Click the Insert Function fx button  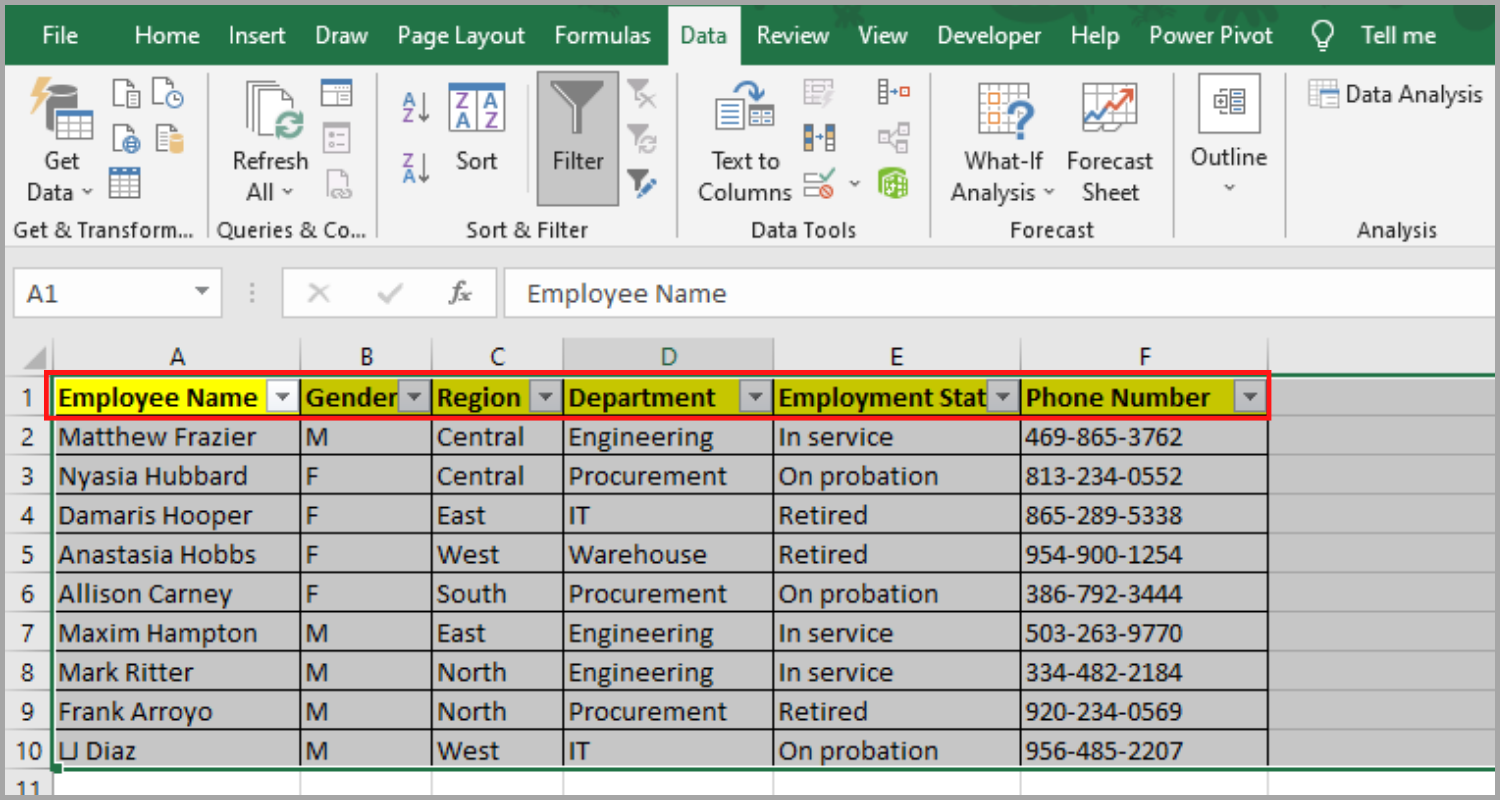point(458,292)
